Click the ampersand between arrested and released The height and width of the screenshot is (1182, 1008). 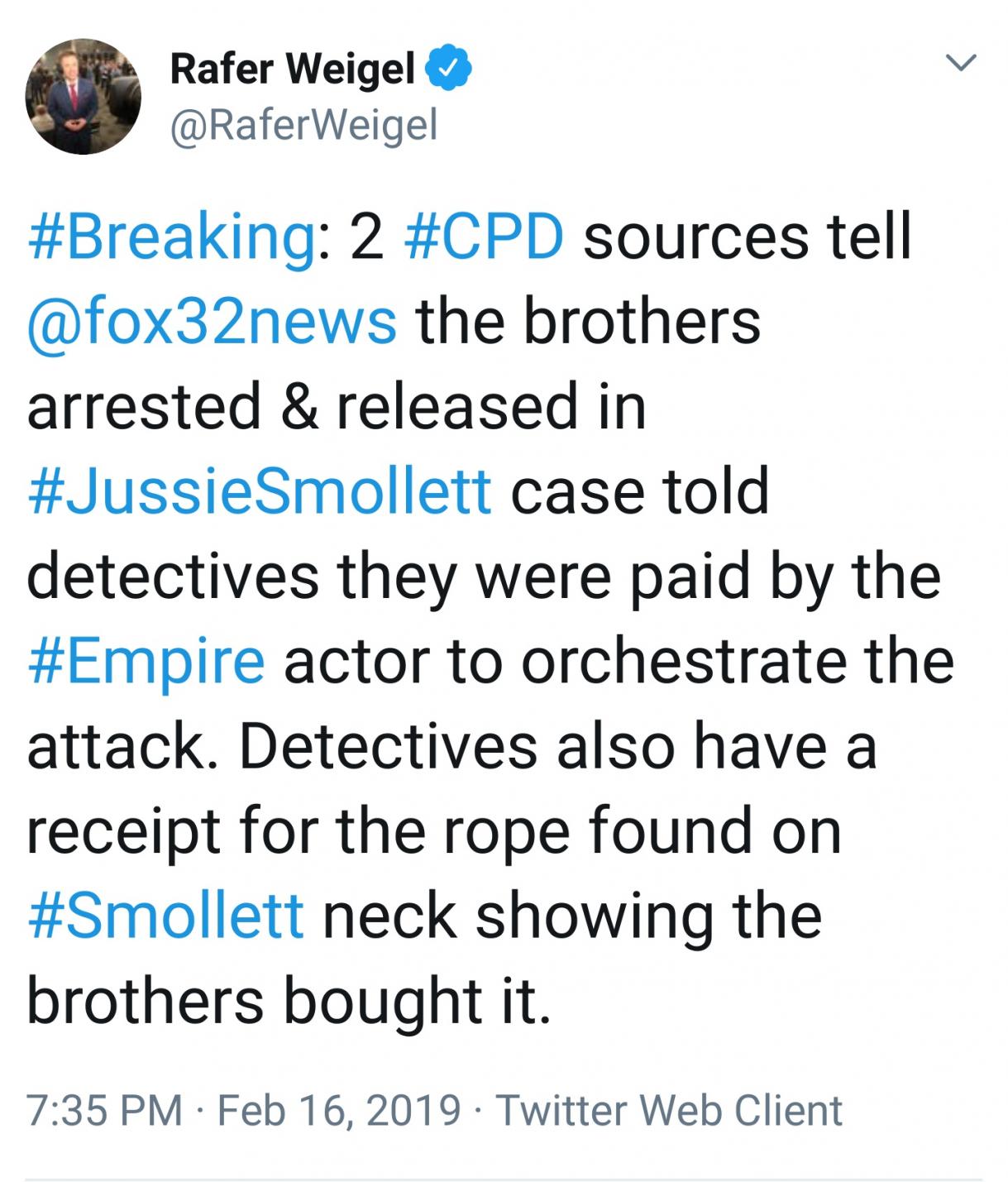(299, 407)
